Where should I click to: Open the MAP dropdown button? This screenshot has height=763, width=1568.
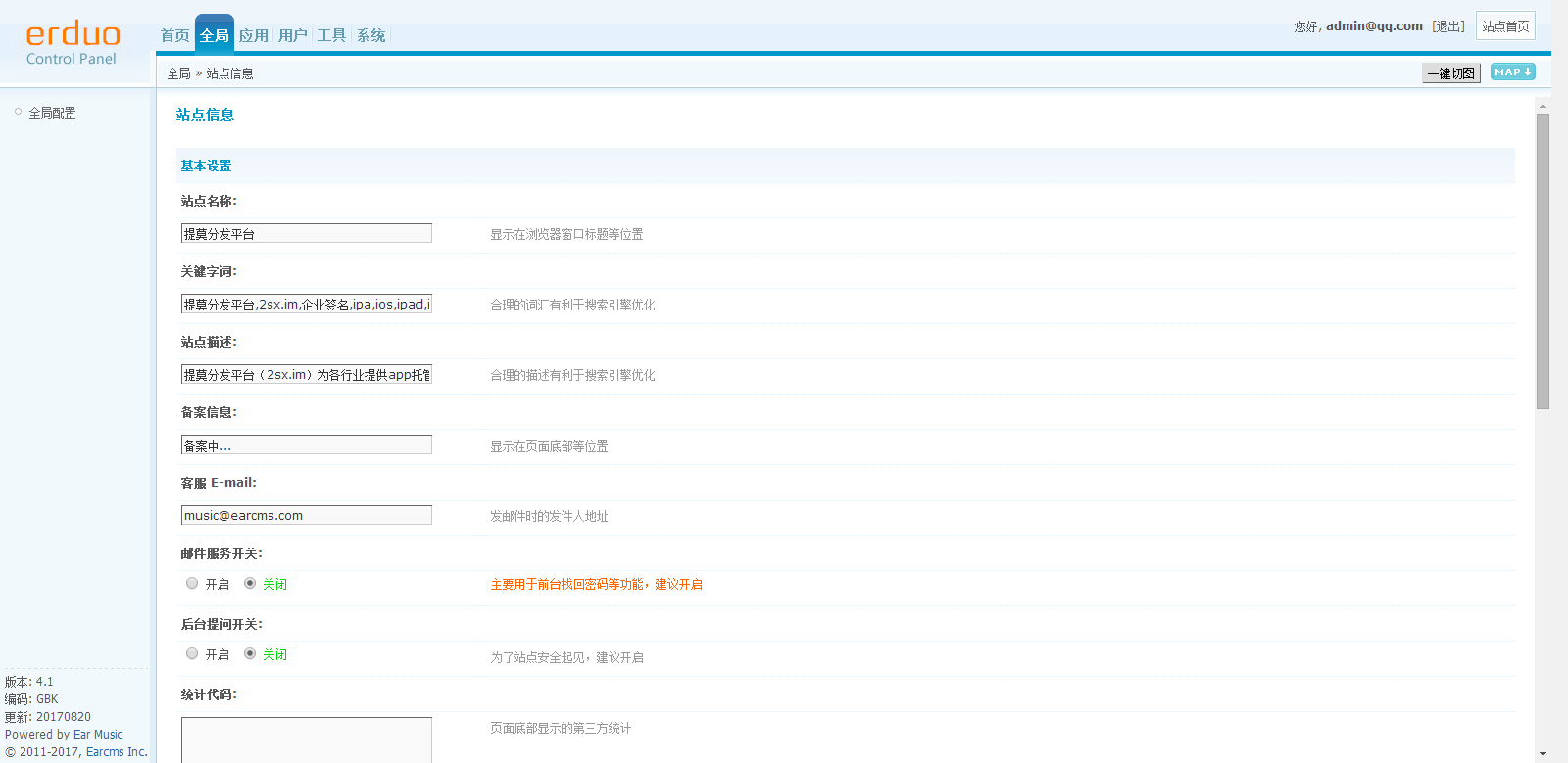1513,72
